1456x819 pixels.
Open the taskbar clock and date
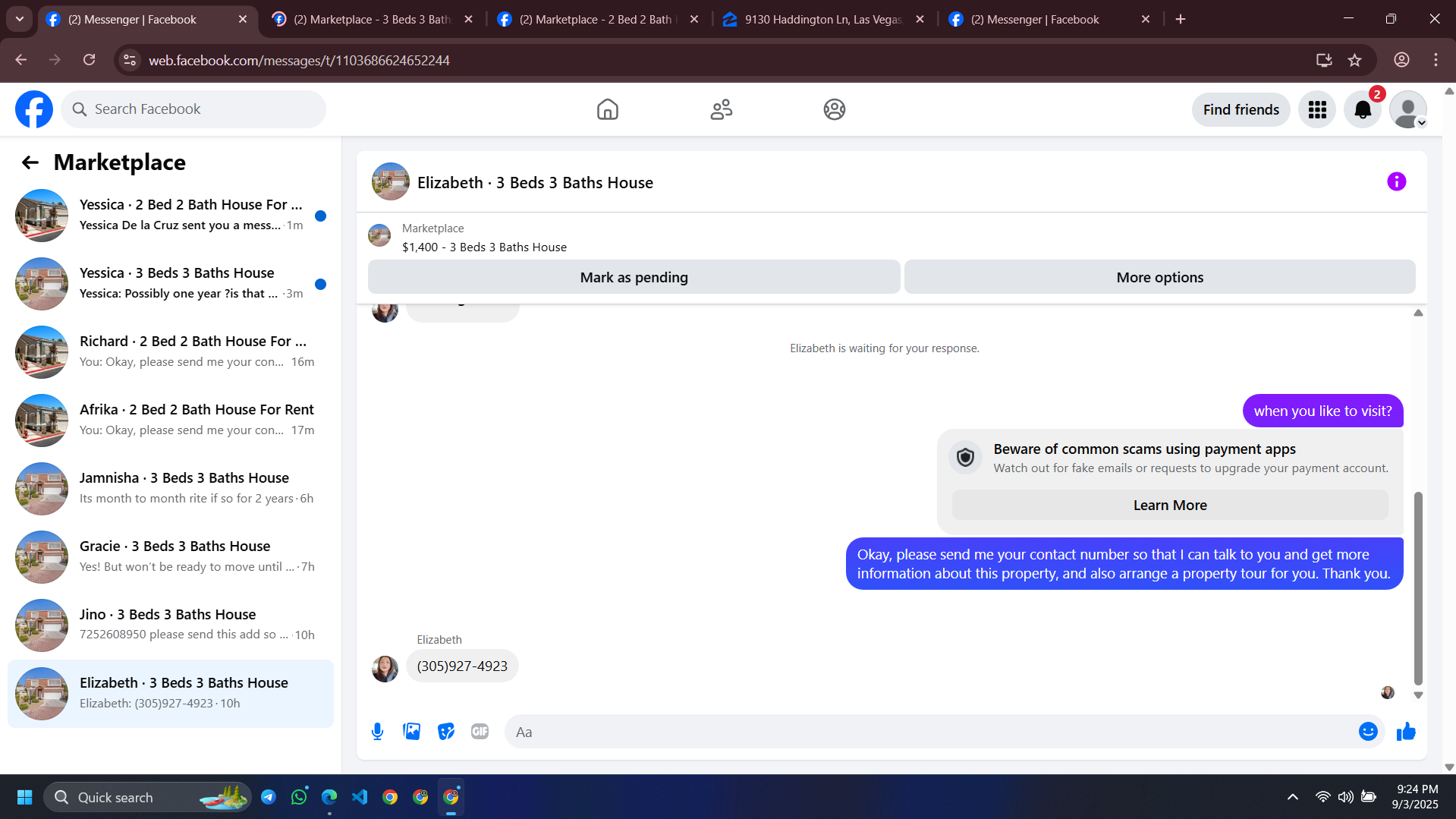(x=1417, y=797)
